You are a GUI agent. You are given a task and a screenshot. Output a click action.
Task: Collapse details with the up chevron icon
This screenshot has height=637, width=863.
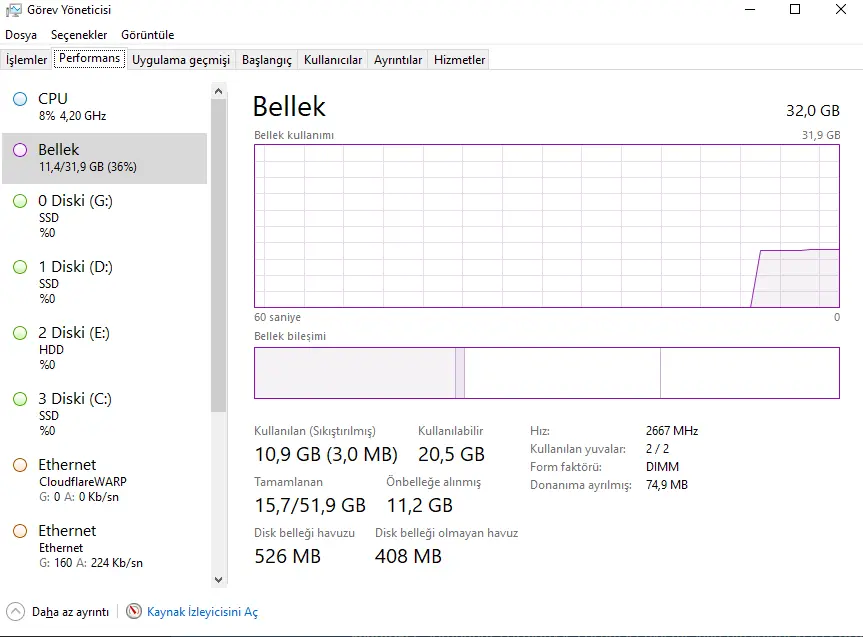pos(15,612)
